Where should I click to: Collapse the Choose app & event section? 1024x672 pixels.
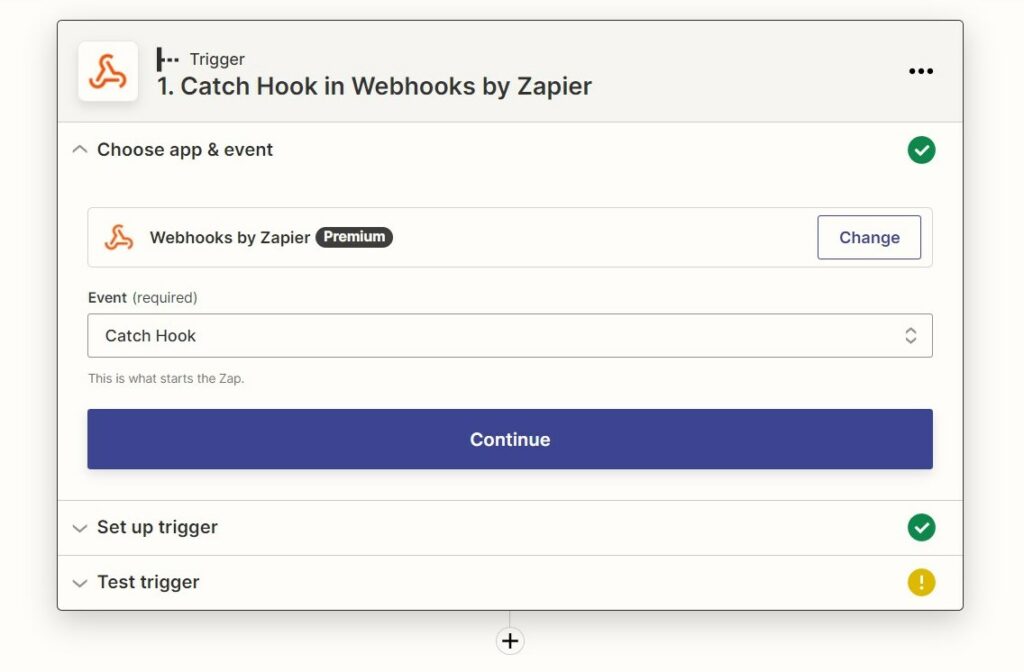[x=80, y=150]
